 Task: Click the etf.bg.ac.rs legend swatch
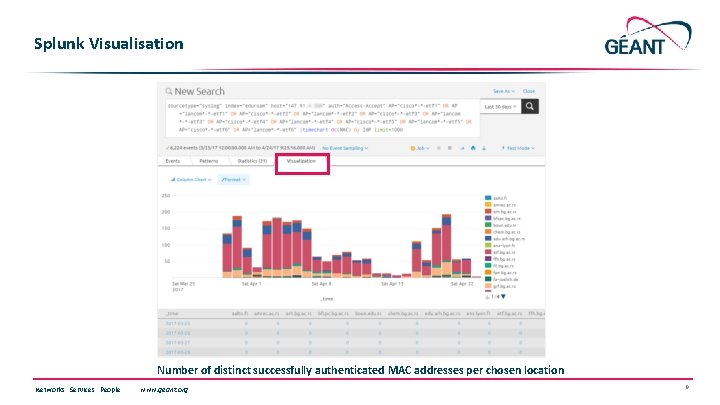tap(488, 252)
